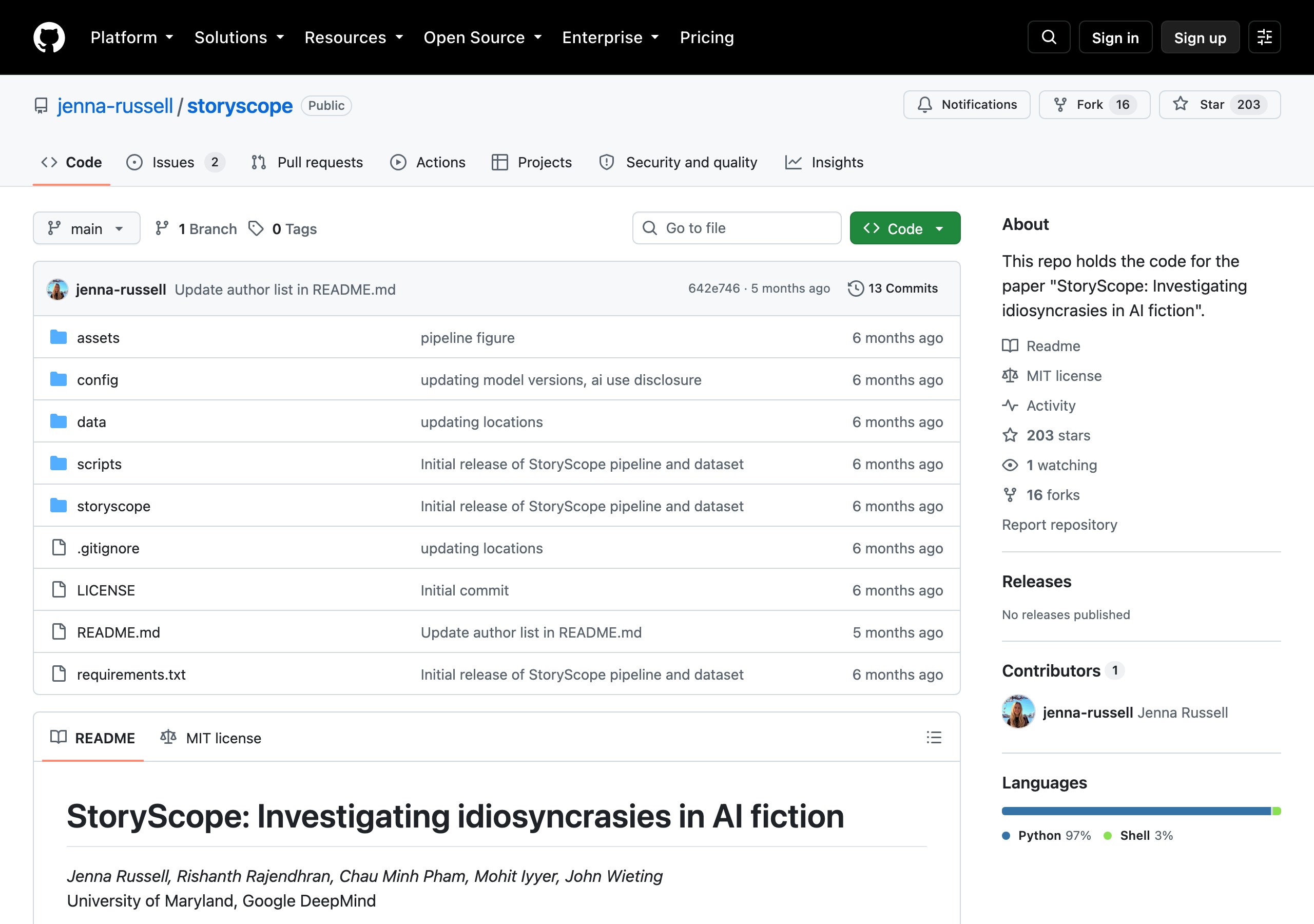The image size is (1314, 924).
Task: Click the README.md file icon
Action: pos(59,632)
